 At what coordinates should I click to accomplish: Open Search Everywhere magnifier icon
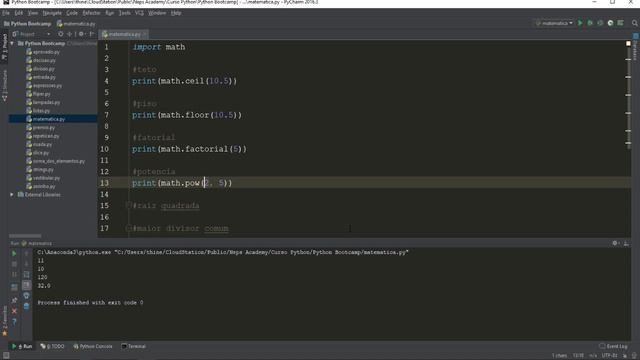(635, 23)
